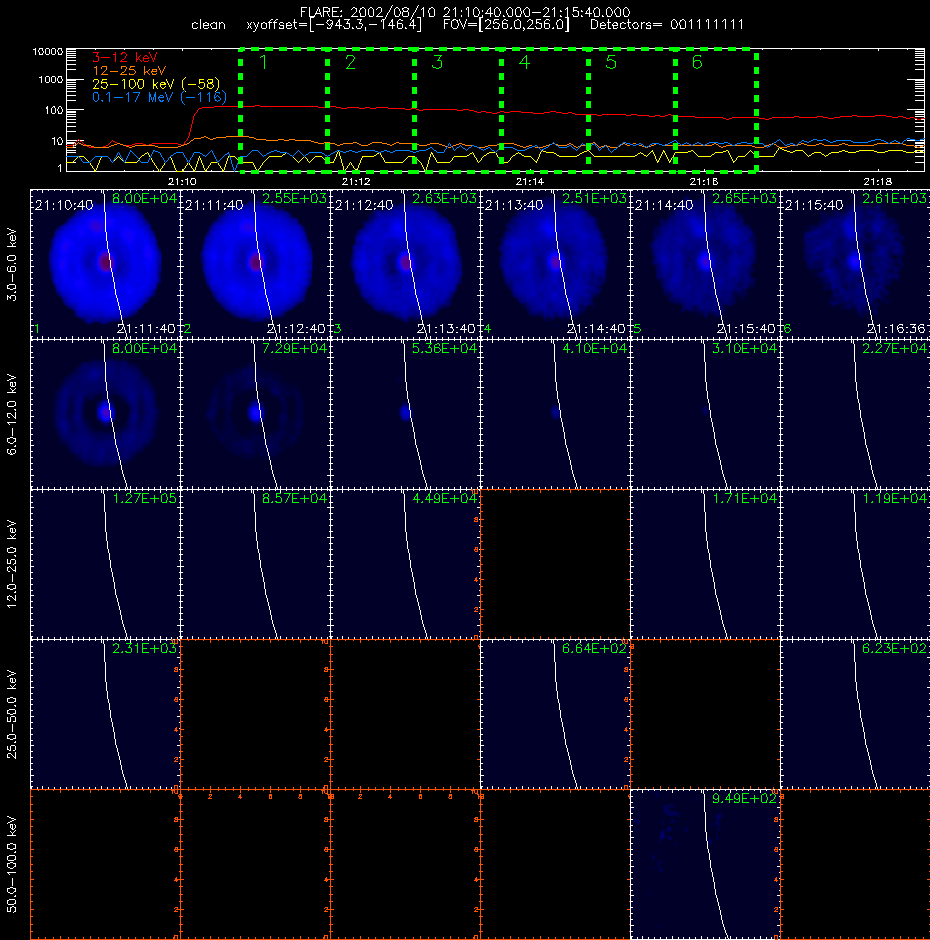Click the peak value 2.51E+03
This screenshot has height=940, width=930.
pos(594,198)
